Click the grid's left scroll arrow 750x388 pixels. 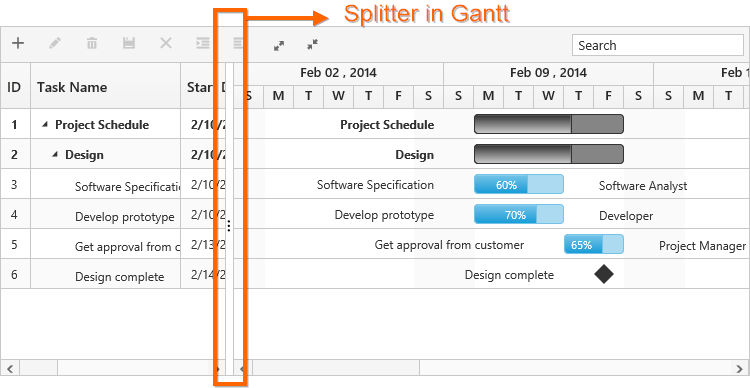pos(10,368)
